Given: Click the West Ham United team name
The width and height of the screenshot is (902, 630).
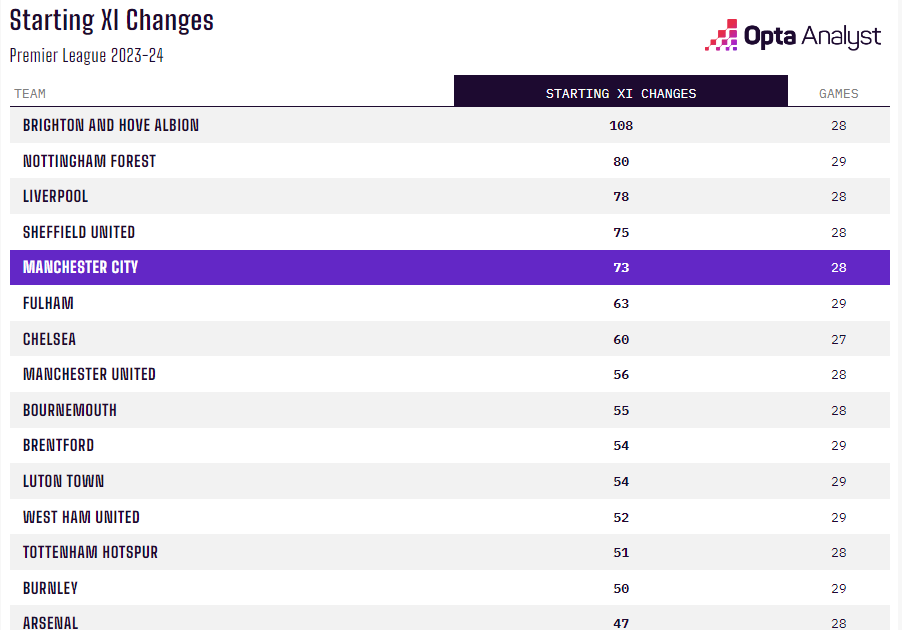Looking at the screenshot, I should click(81, 517).
